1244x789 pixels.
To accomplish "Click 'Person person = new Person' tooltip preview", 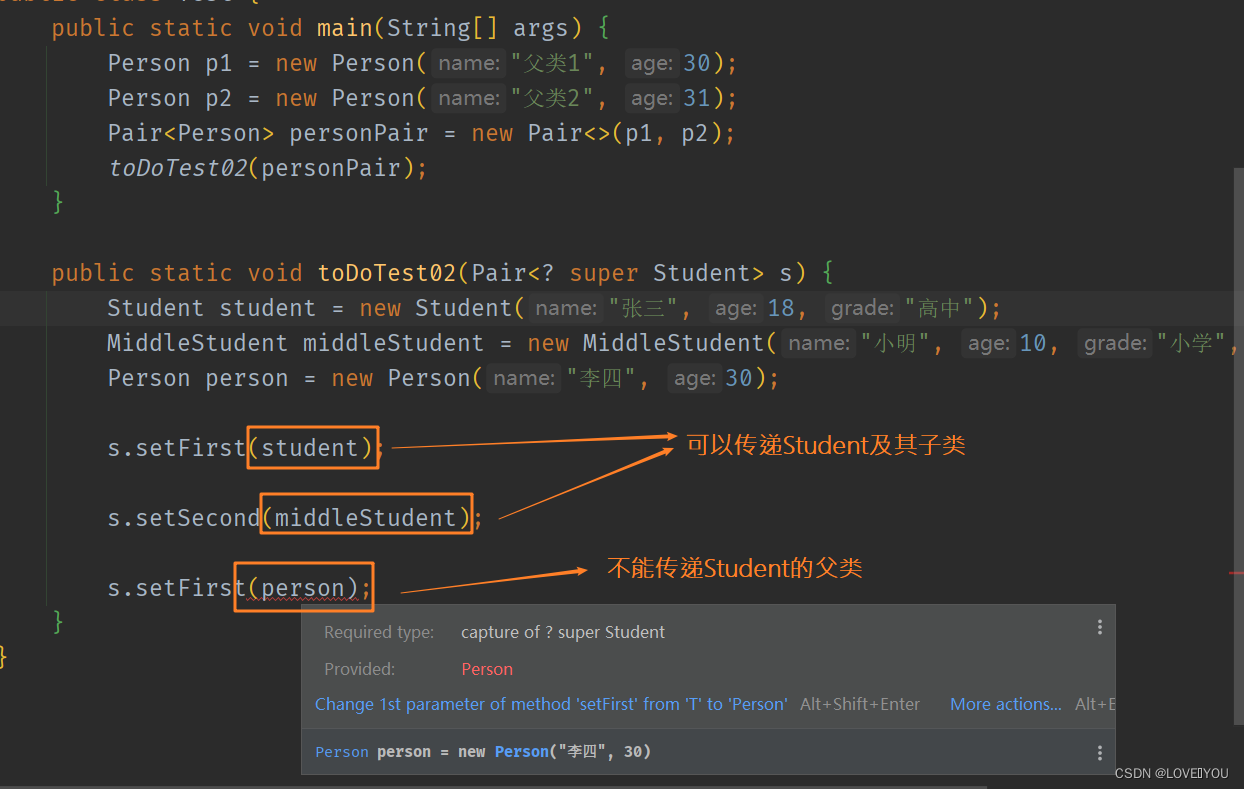I will point(483,752).
